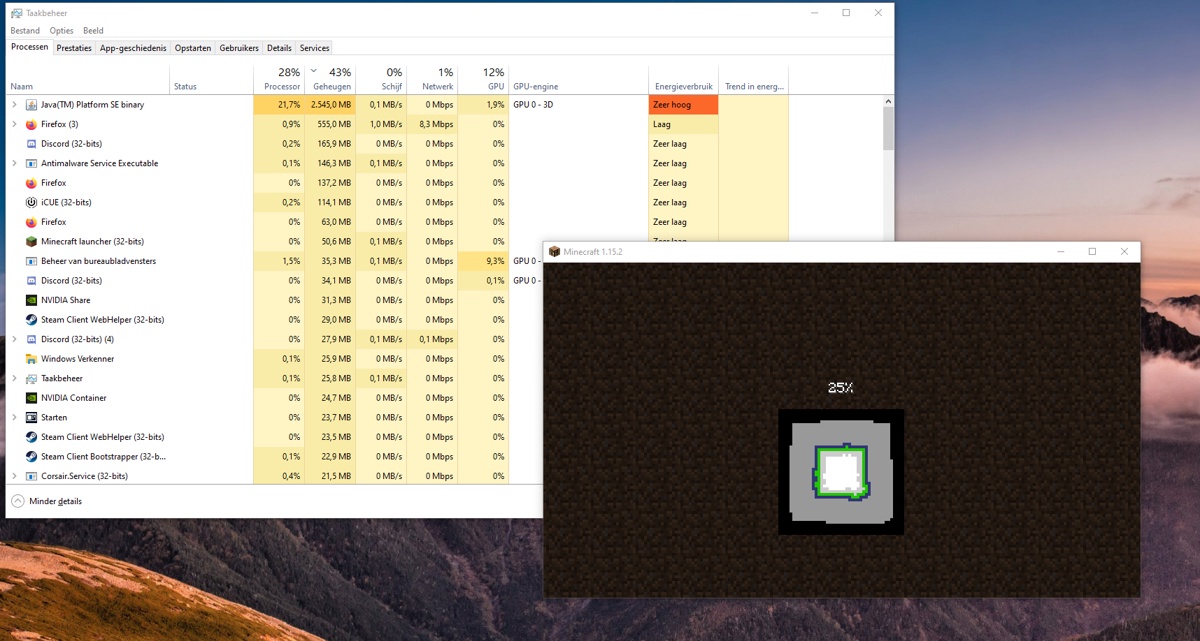Click the Antimalware Service Executable icon
This screenshot has width=1200, height=641.
click(31, 163)
